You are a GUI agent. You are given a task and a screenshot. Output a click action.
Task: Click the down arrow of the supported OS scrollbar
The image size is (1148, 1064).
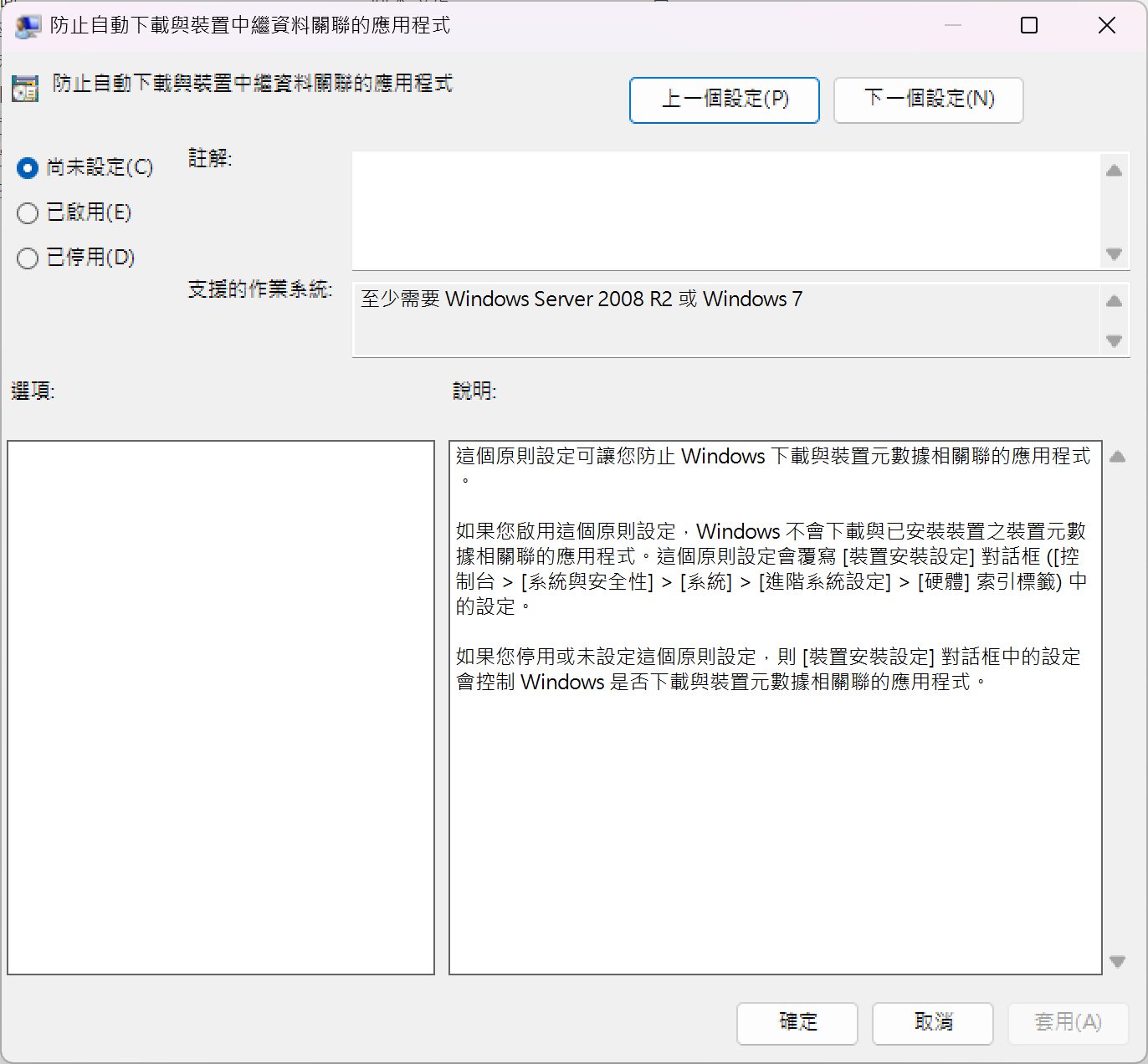1114,340
